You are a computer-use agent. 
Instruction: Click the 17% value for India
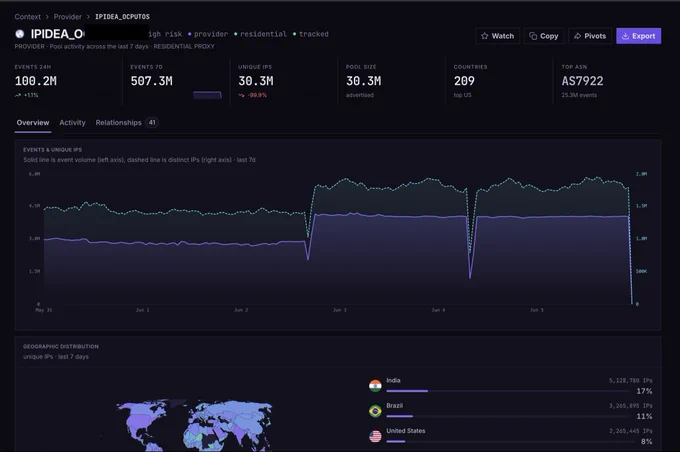(644, 391)
